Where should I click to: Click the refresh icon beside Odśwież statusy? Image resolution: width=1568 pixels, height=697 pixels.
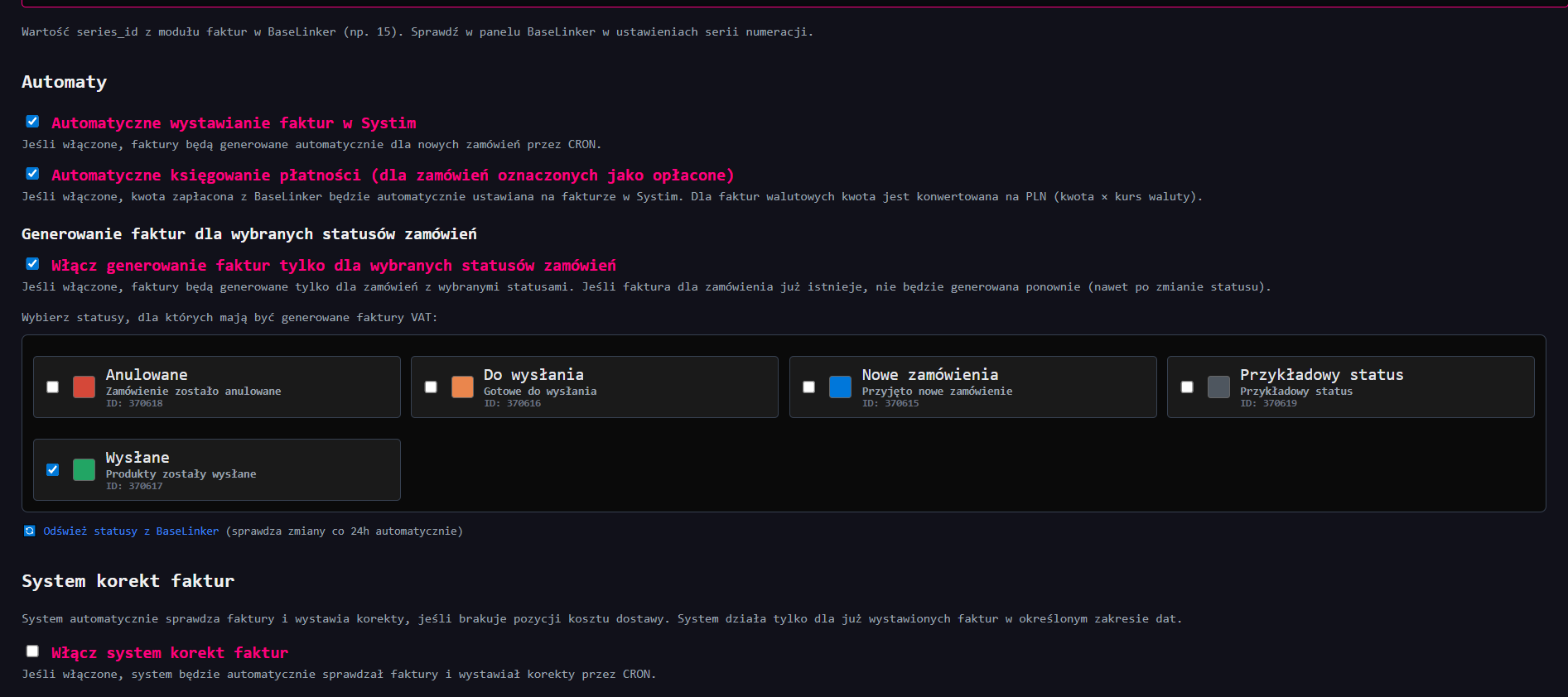[x=30, y=531]
